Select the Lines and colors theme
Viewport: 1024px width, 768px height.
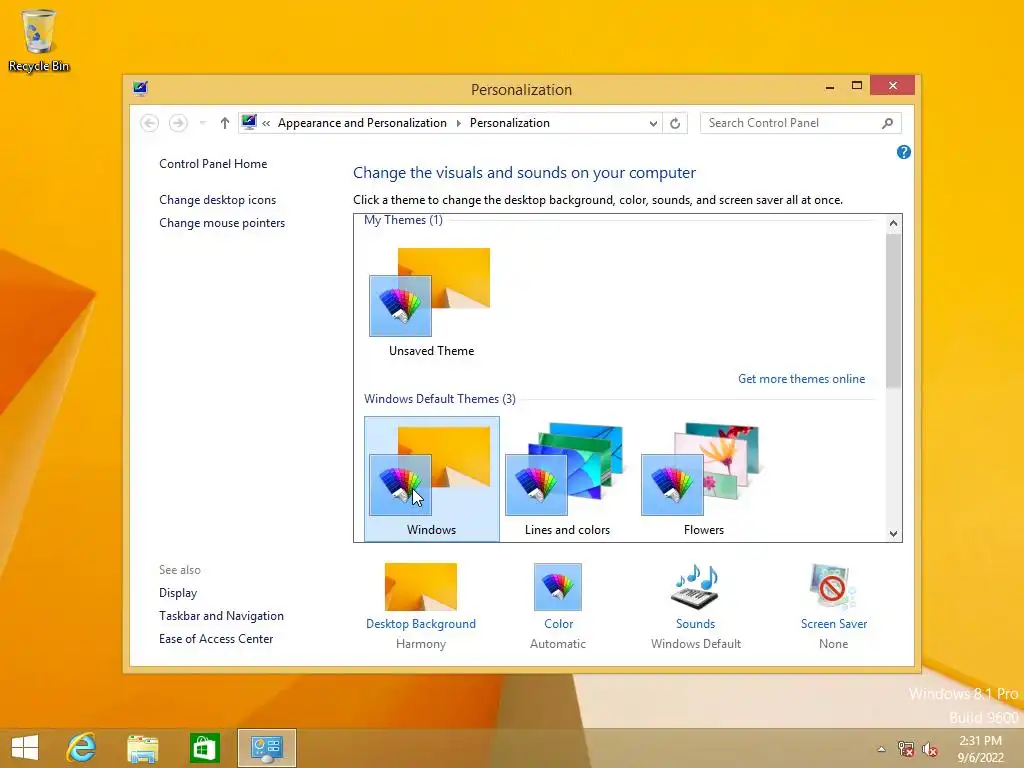[568, 479]
